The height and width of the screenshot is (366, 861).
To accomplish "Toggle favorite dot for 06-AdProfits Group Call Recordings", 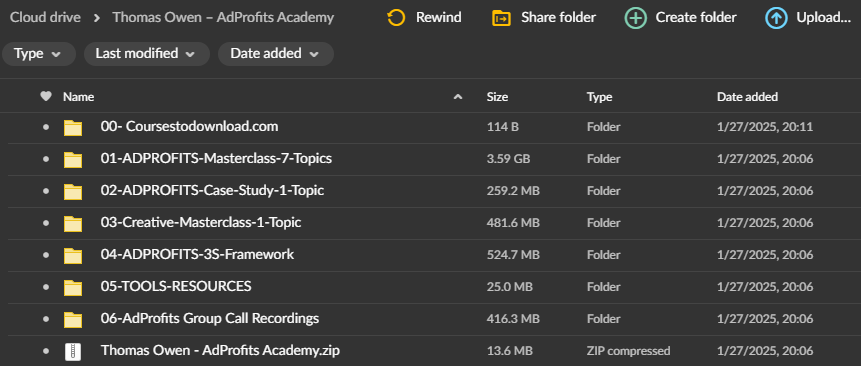I will (46, 319).
